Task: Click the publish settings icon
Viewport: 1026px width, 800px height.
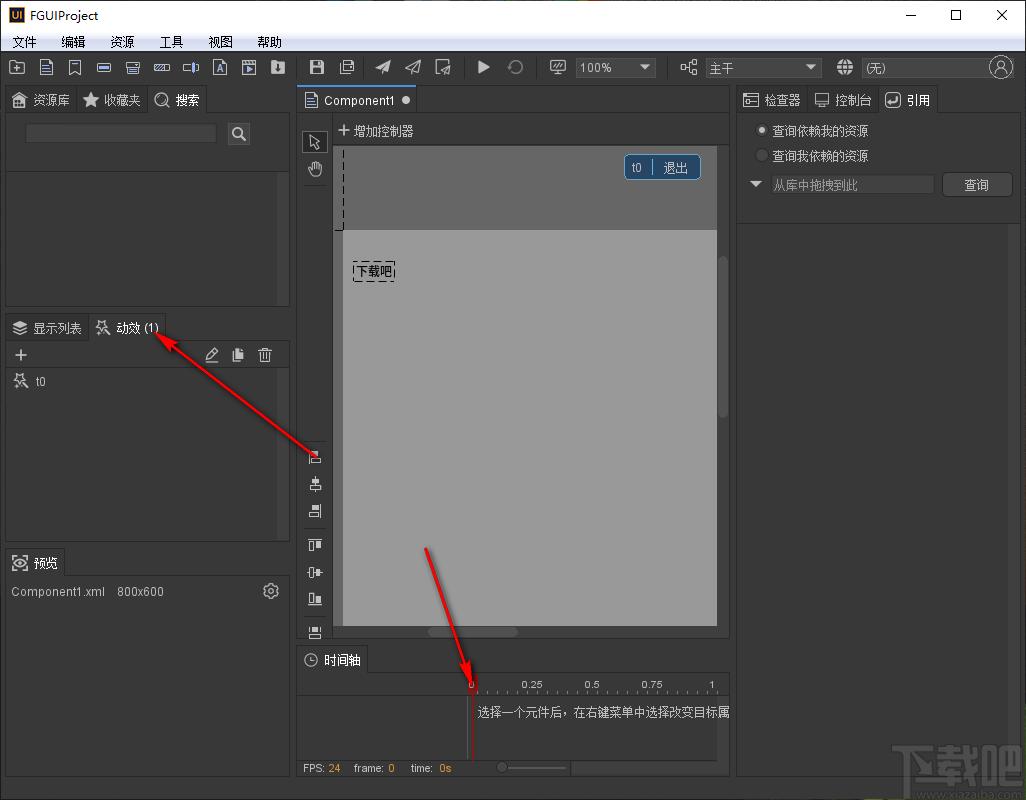Action: [443, 67]
